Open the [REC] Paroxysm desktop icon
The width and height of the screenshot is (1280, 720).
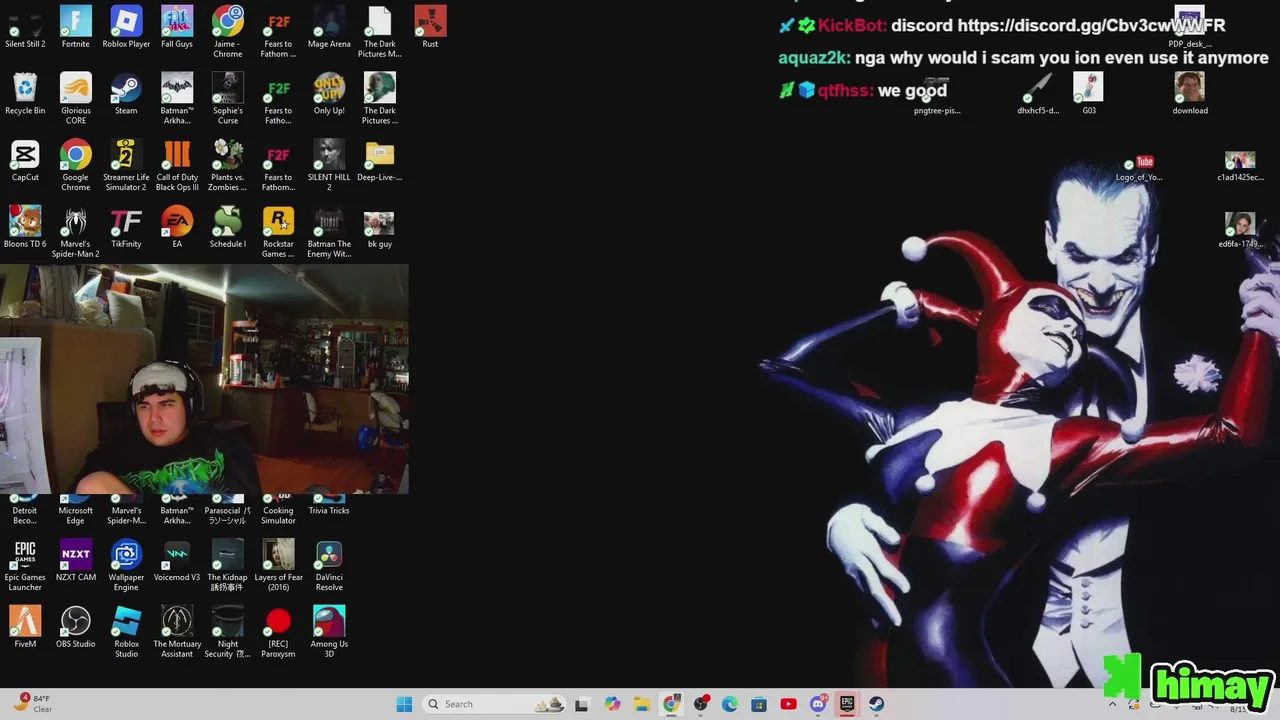click(278, 633)
